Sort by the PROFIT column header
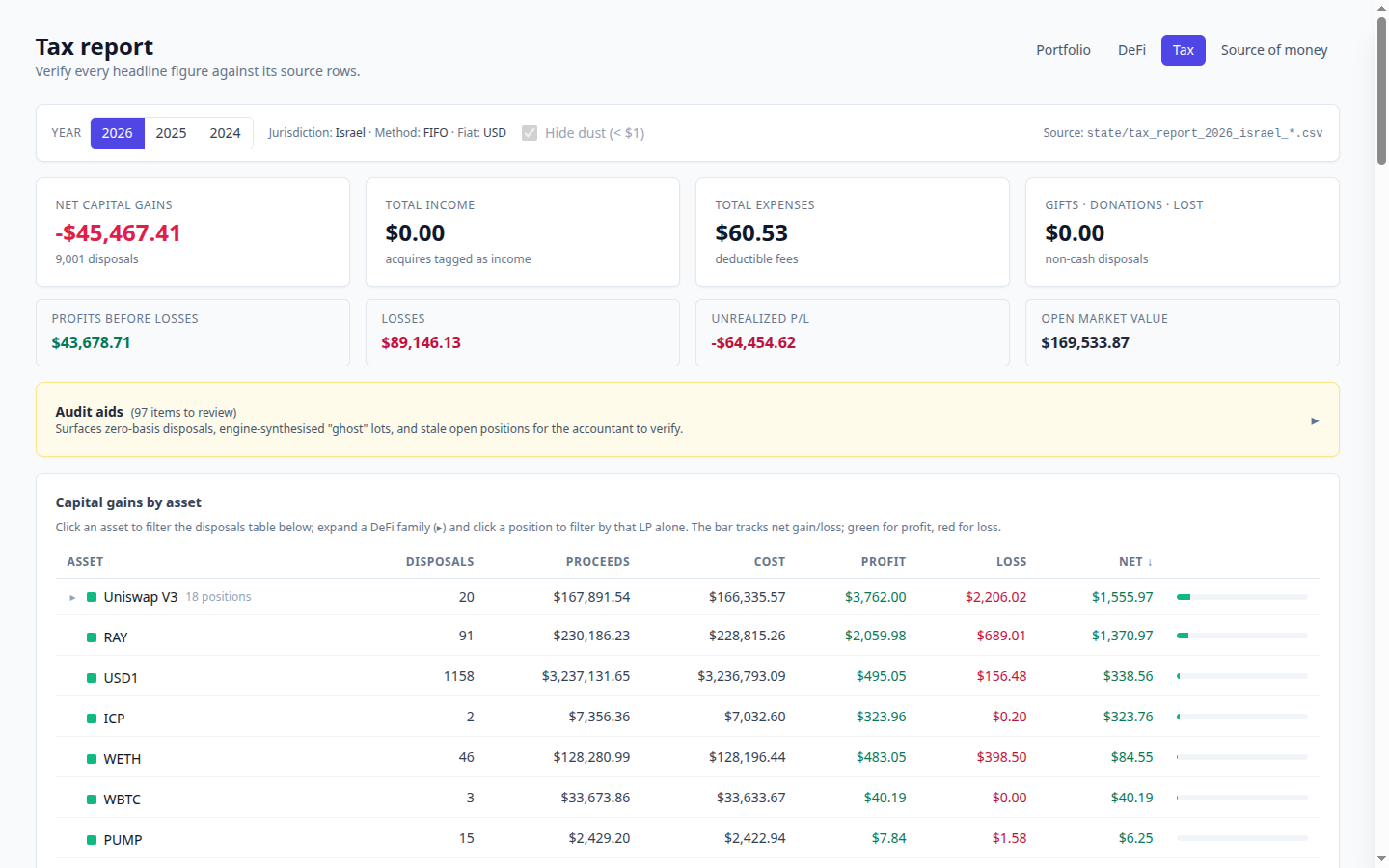Screen dimensions: 1389x868 click(884, 562)
